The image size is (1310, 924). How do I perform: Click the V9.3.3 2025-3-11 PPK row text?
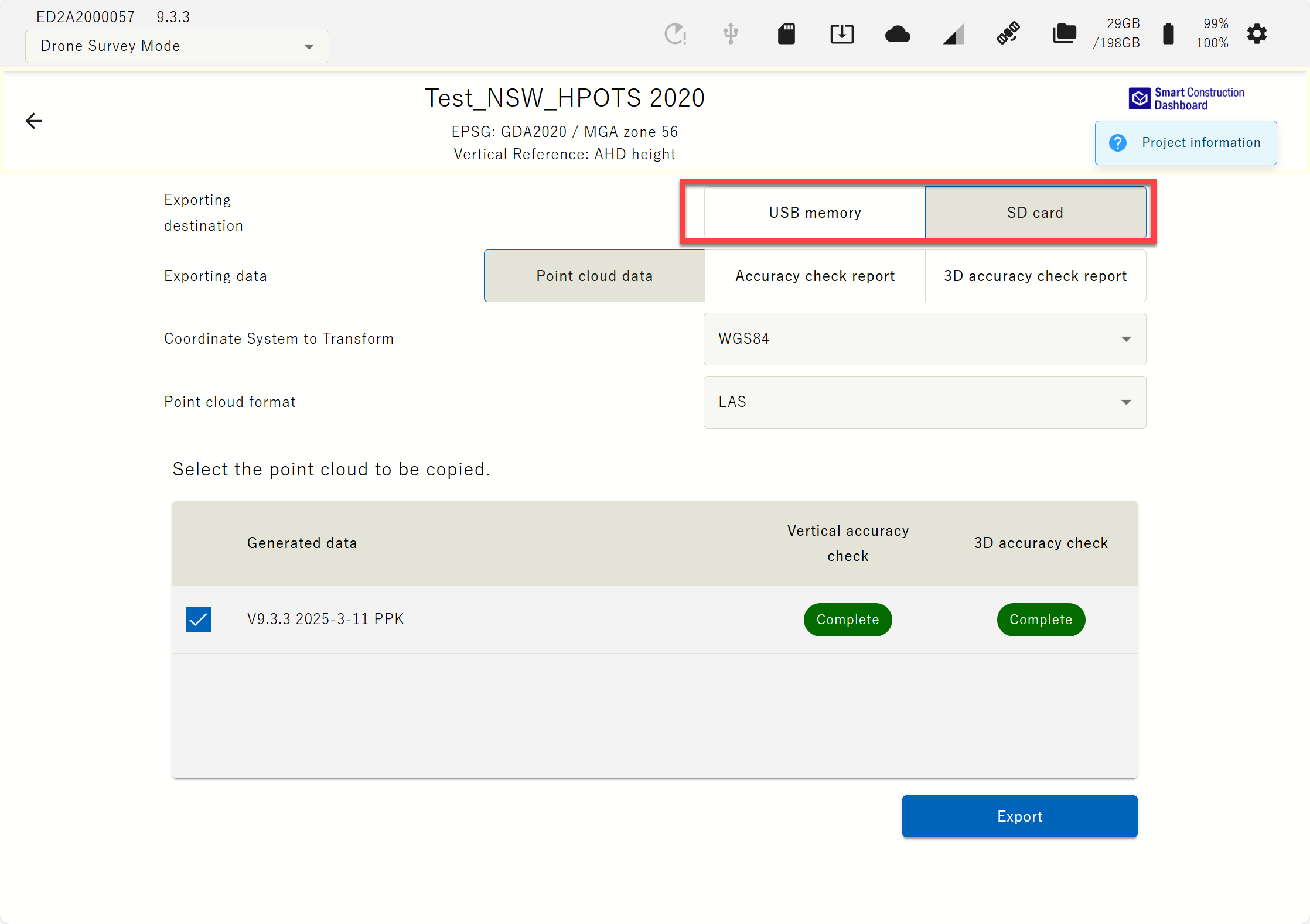click(326, 619)
